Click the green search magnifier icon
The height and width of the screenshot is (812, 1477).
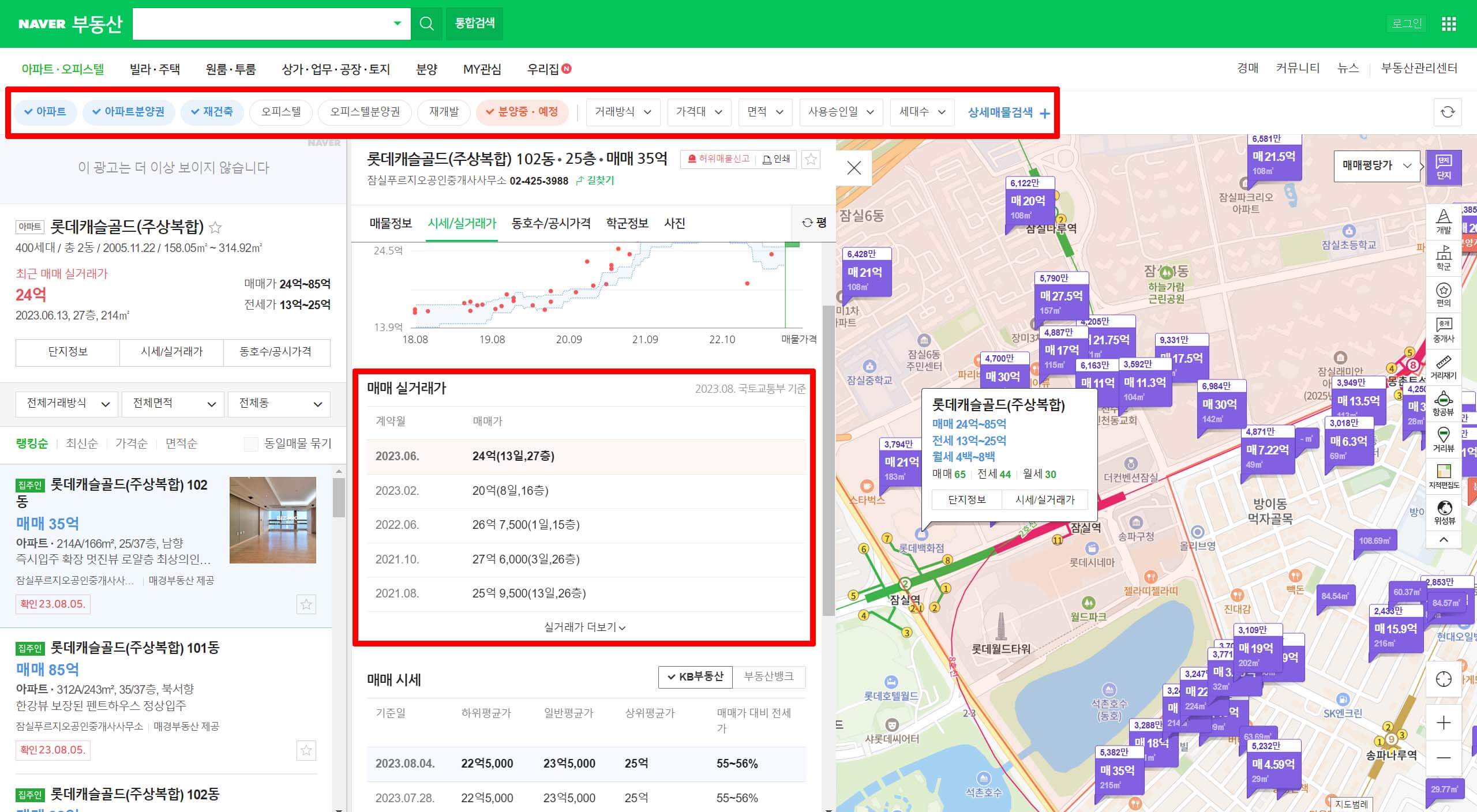pos(426,24)
